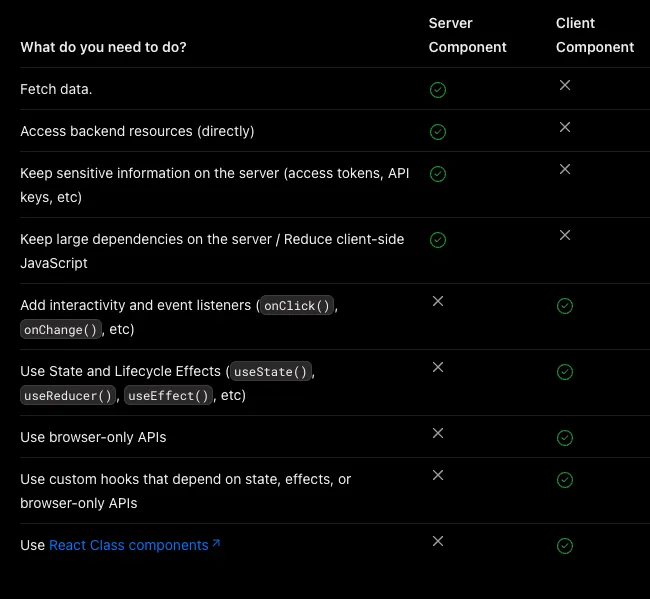Click the X icon in Fetch data row
650x599 pixels.
point(565,86)
